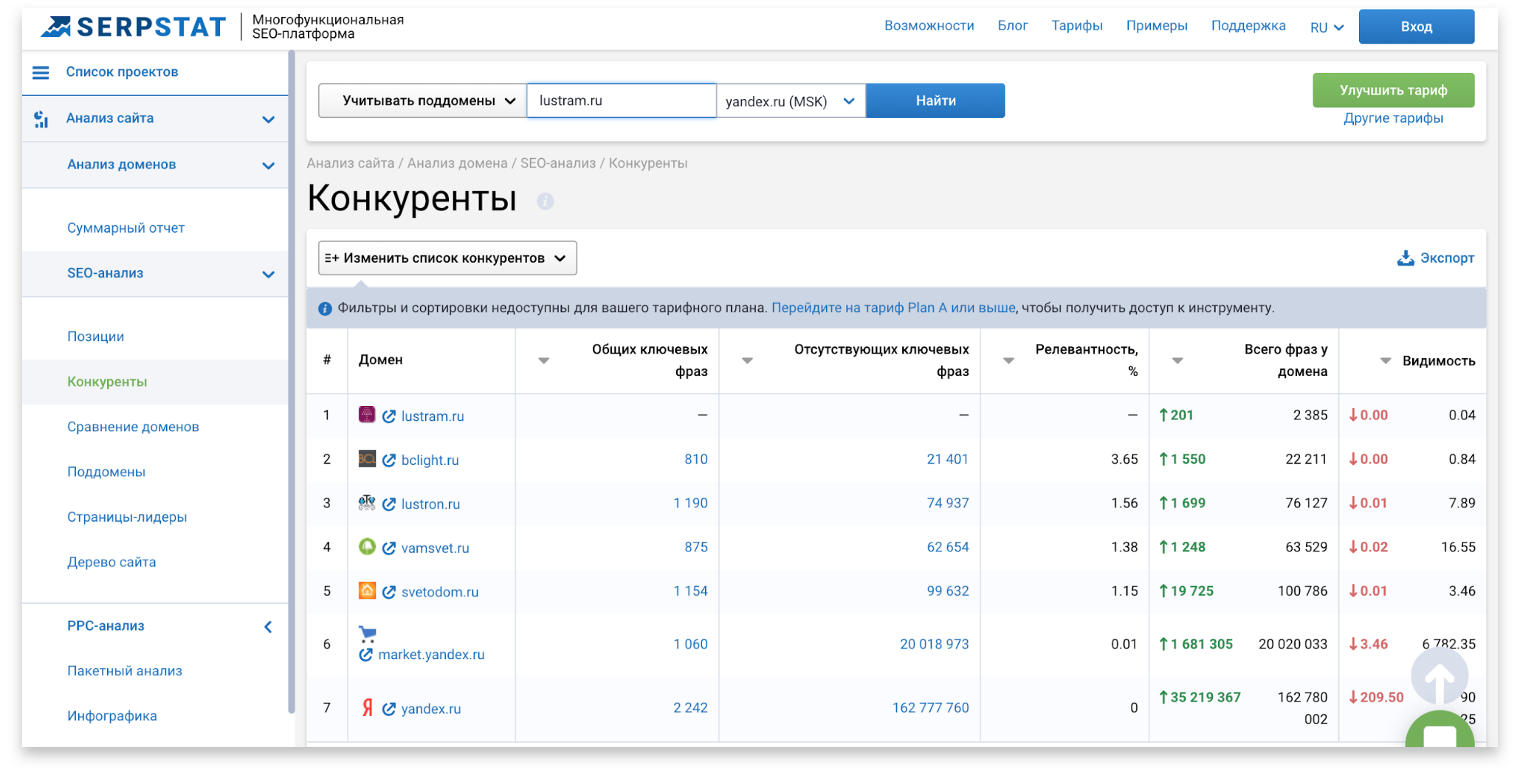Open lustron.ru external link icon
1520x784 pixels.
click(389, 504)
